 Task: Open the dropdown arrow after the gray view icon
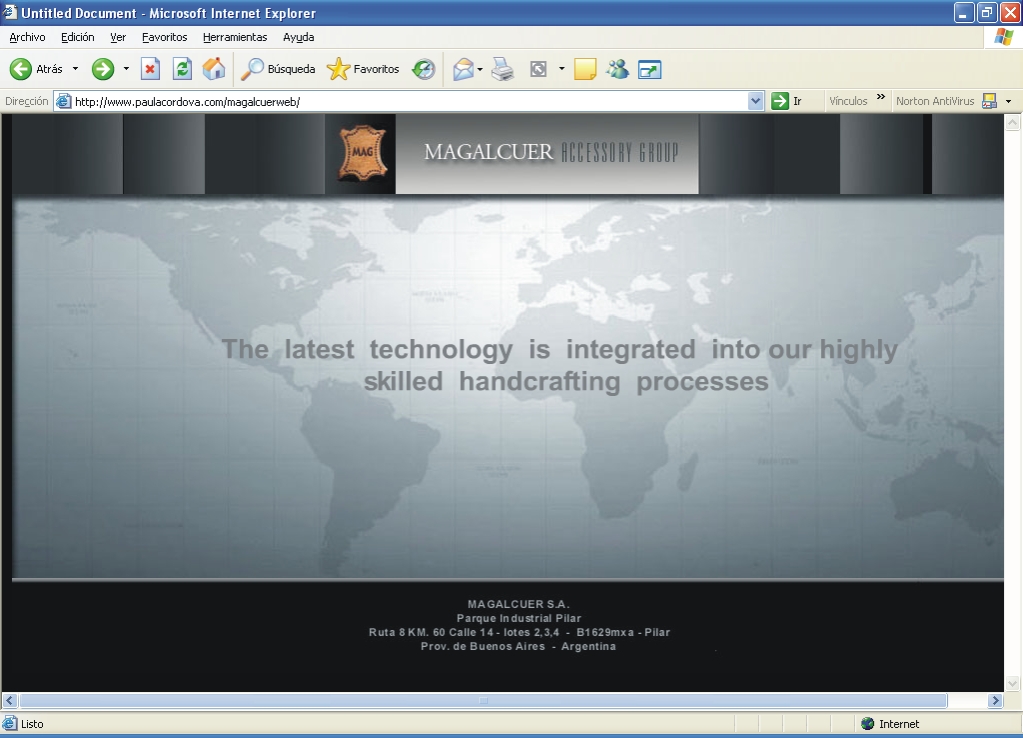click(561, 69)
